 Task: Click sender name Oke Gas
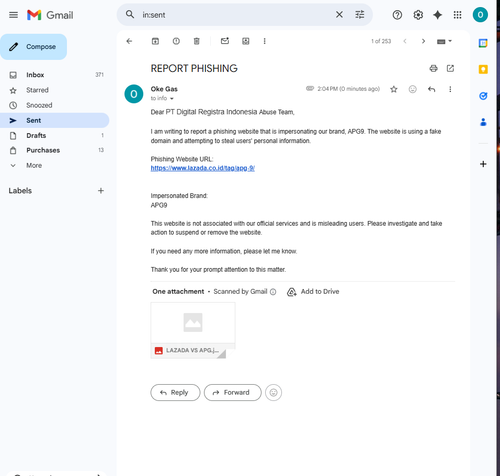164,89
